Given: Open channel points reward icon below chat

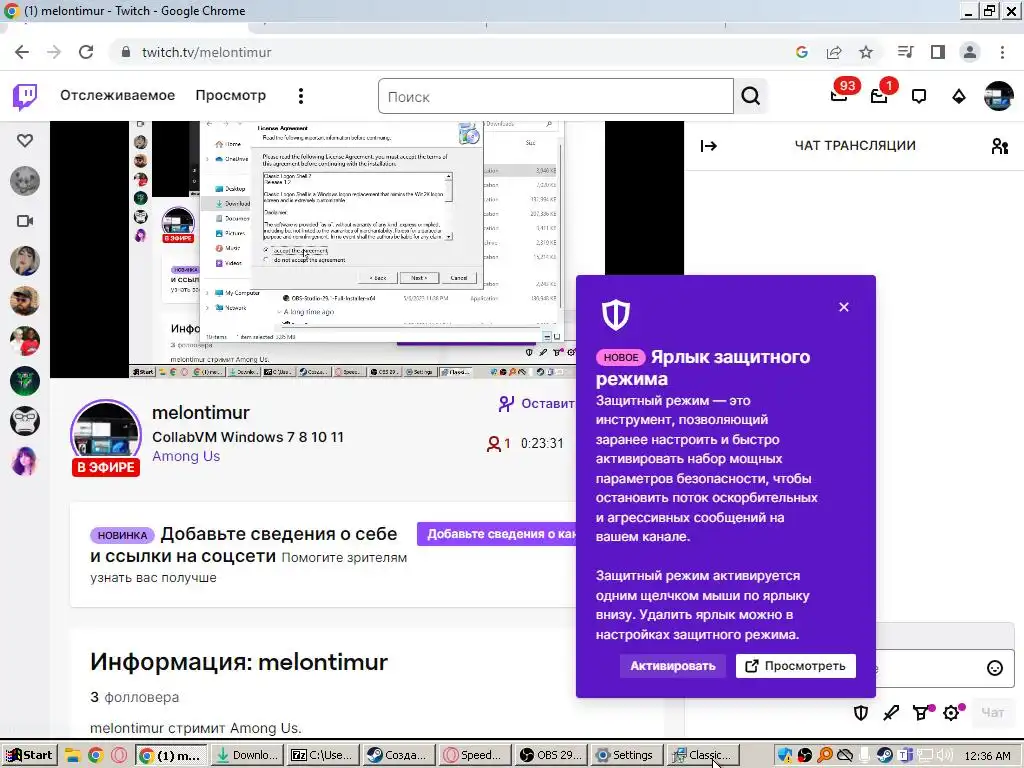Looking at the screenshot, I should [921, 712].
